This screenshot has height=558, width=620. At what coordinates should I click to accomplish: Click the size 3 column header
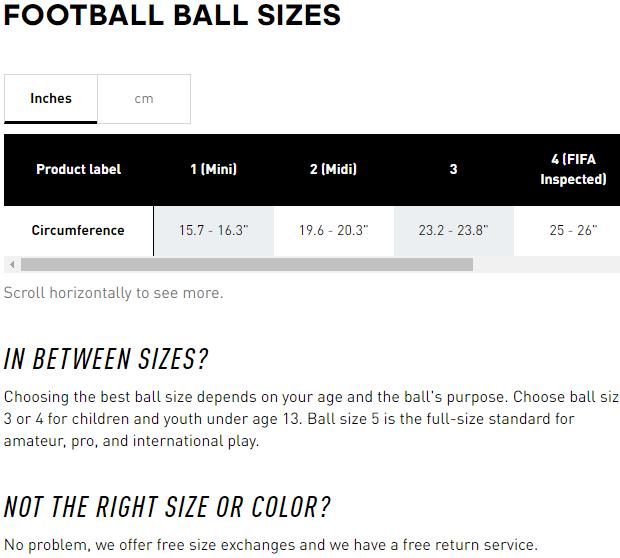tap(453, 169)
